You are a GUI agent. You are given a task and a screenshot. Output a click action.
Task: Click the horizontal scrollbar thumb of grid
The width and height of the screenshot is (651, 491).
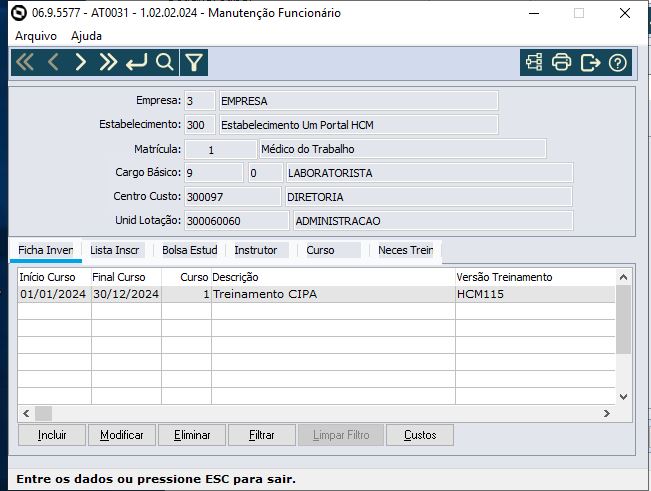[44, 413]
